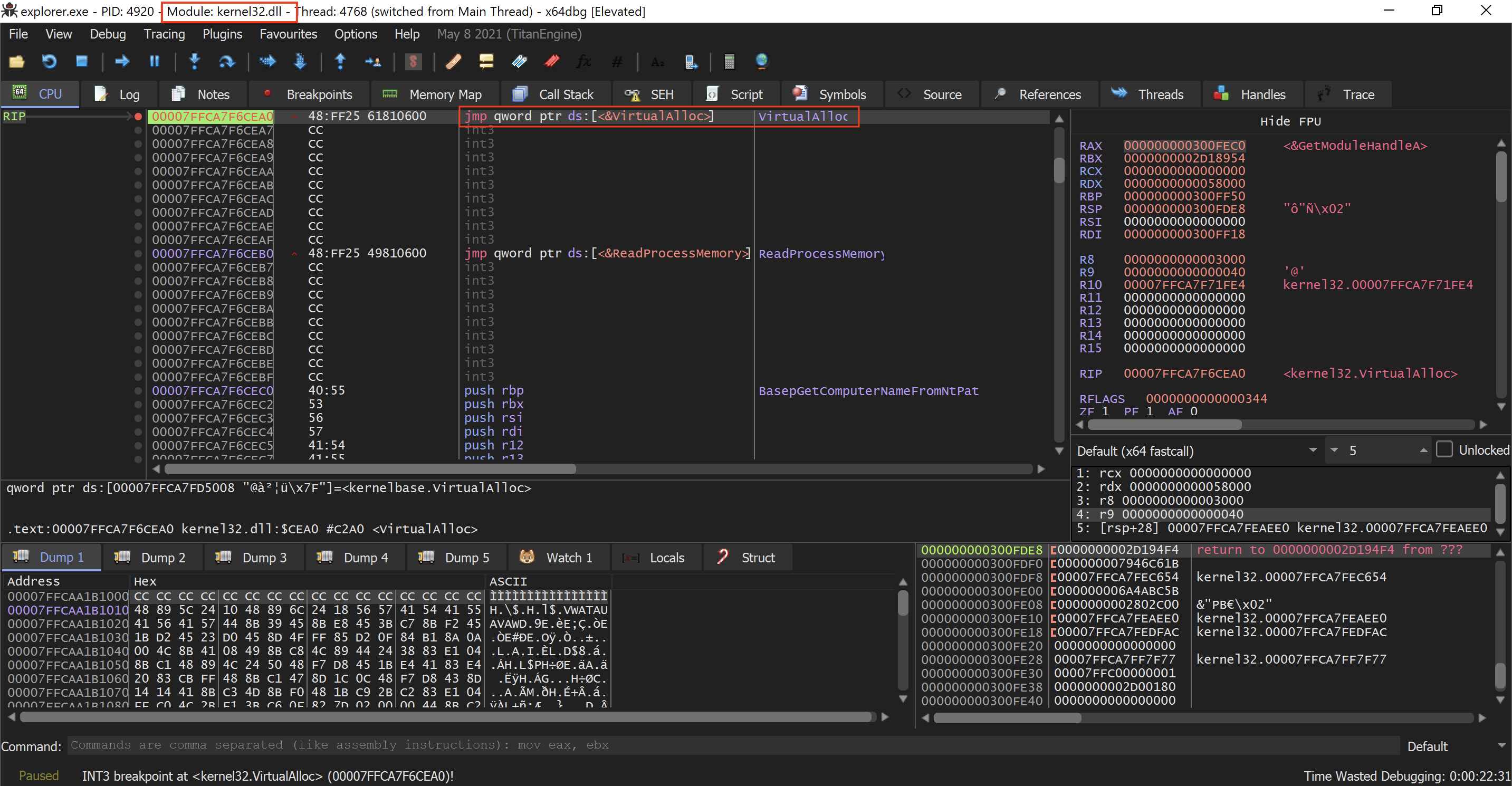
Task: Select the RAX register value
Action: [x=1184, y=146]
